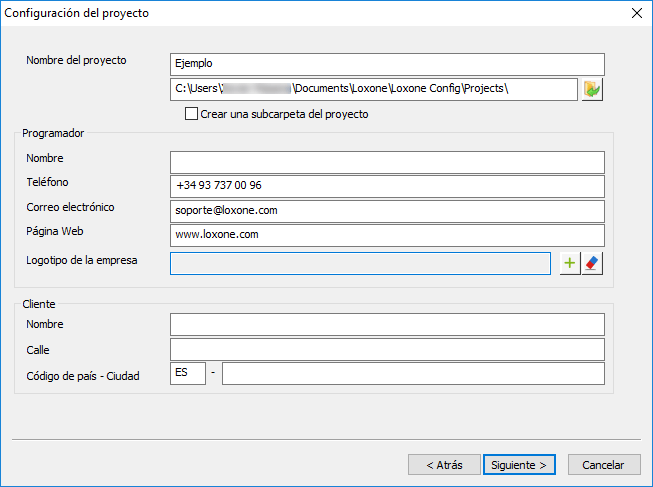Click the Correo electrónico field

pos(387,211)
